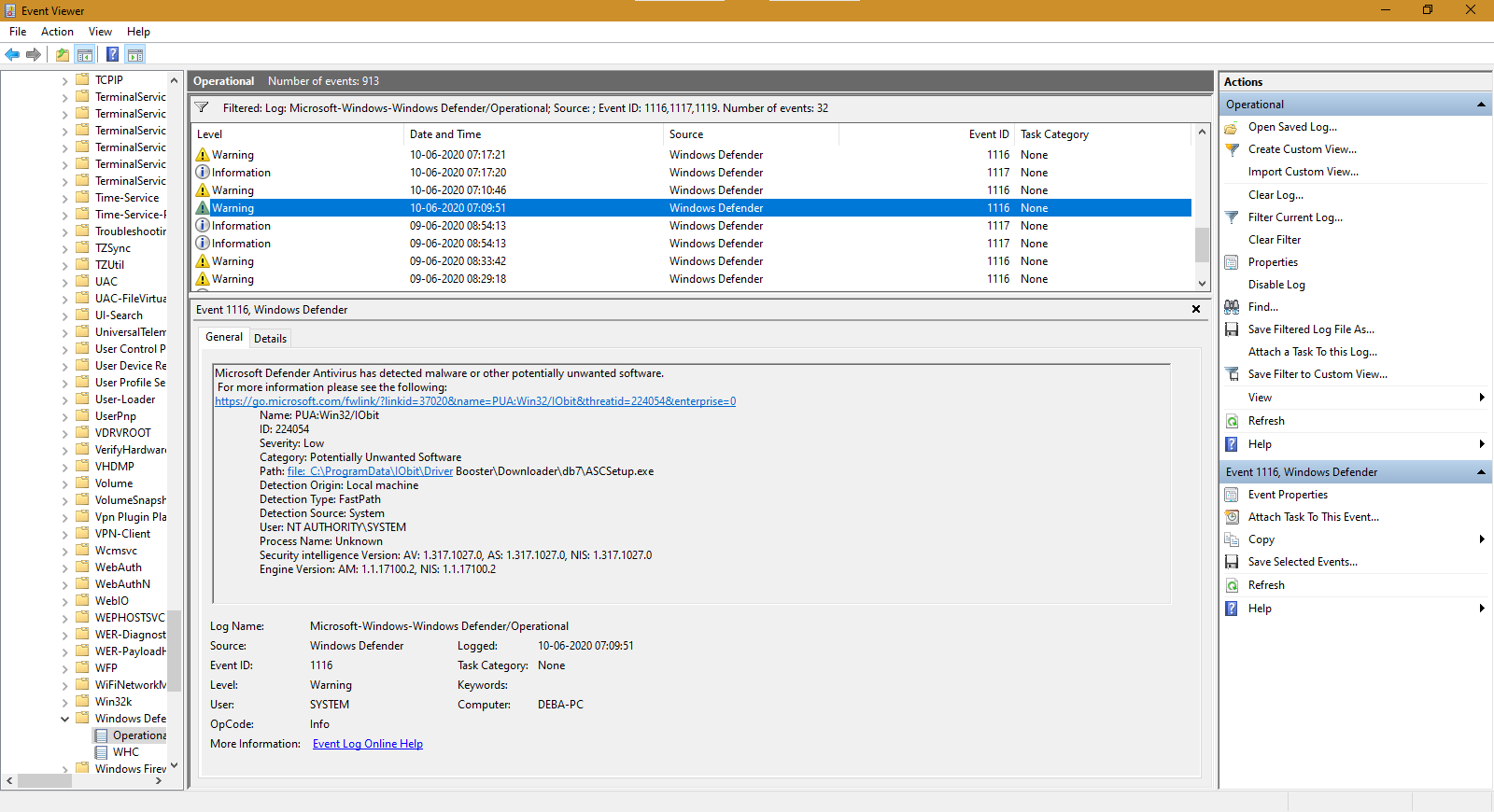Click the Operational log icon in tree
This screenshot has height=812, width=1494.
pos(102,735)
